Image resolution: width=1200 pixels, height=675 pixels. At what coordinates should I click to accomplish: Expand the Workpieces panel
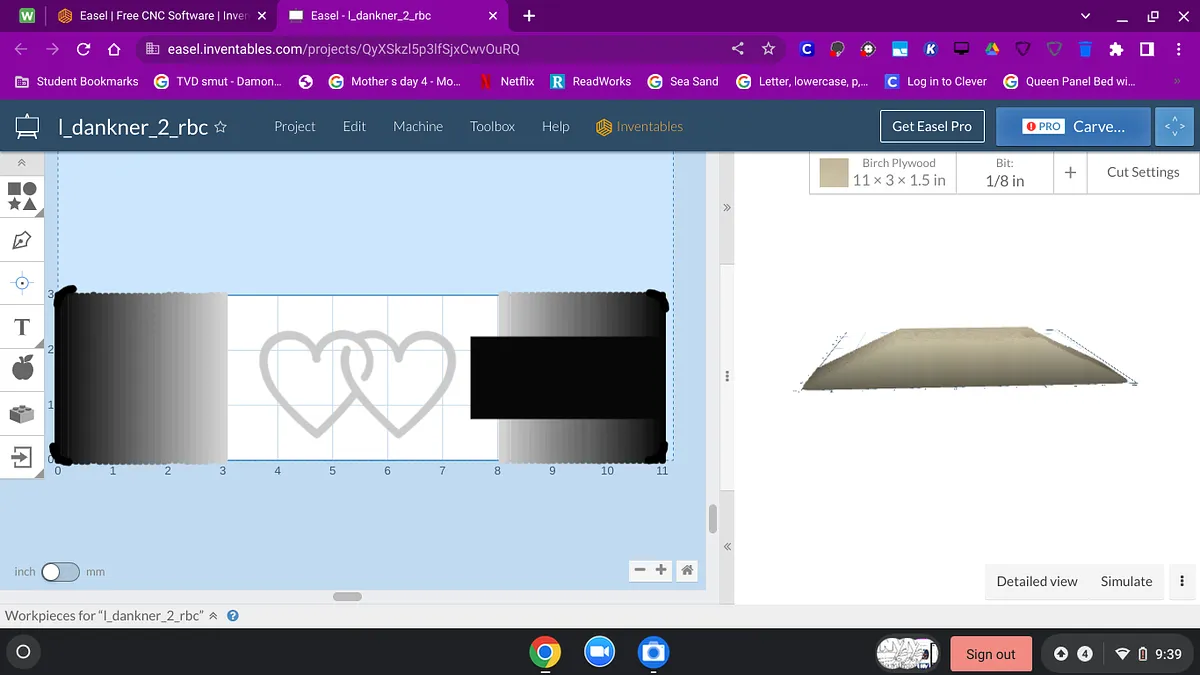[213, 616]
